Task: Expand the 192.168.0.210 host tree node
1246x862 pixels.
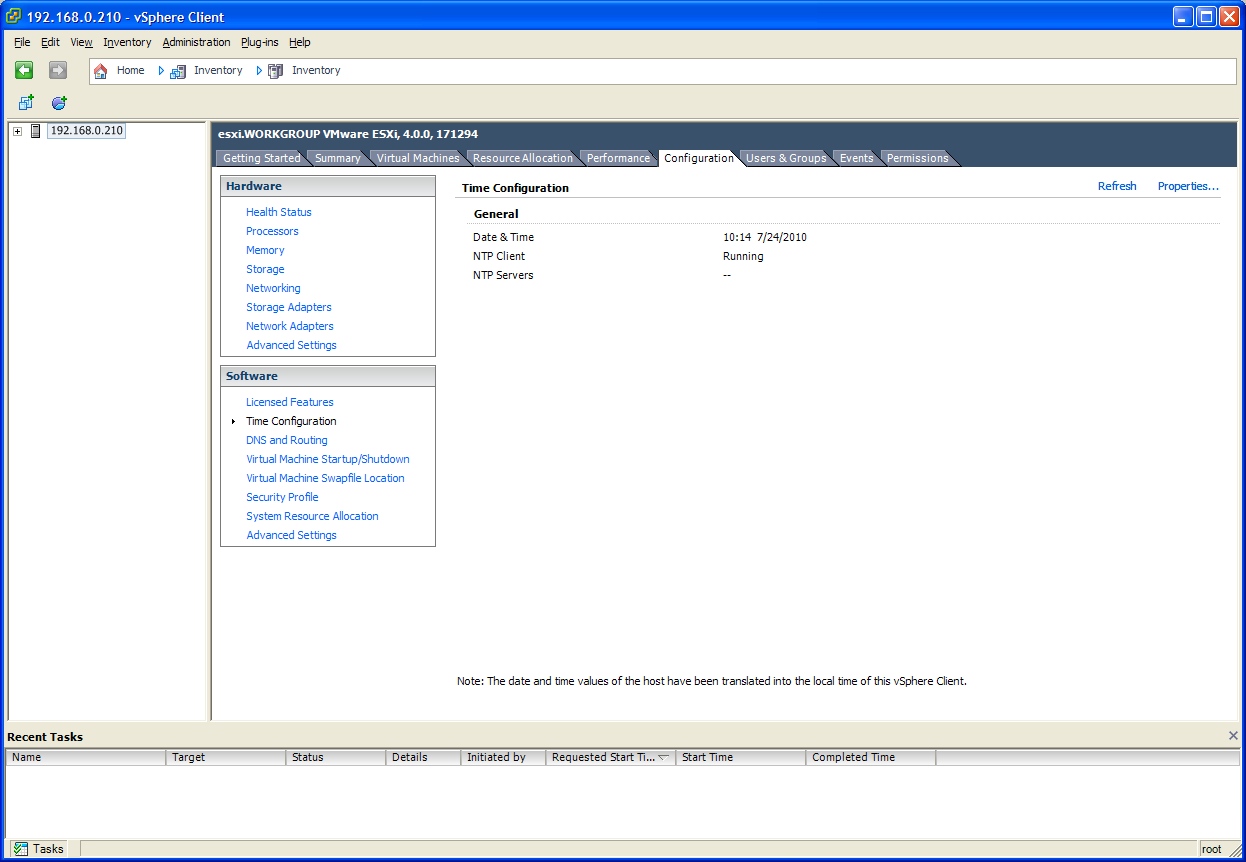Action: tap(17, 132)
